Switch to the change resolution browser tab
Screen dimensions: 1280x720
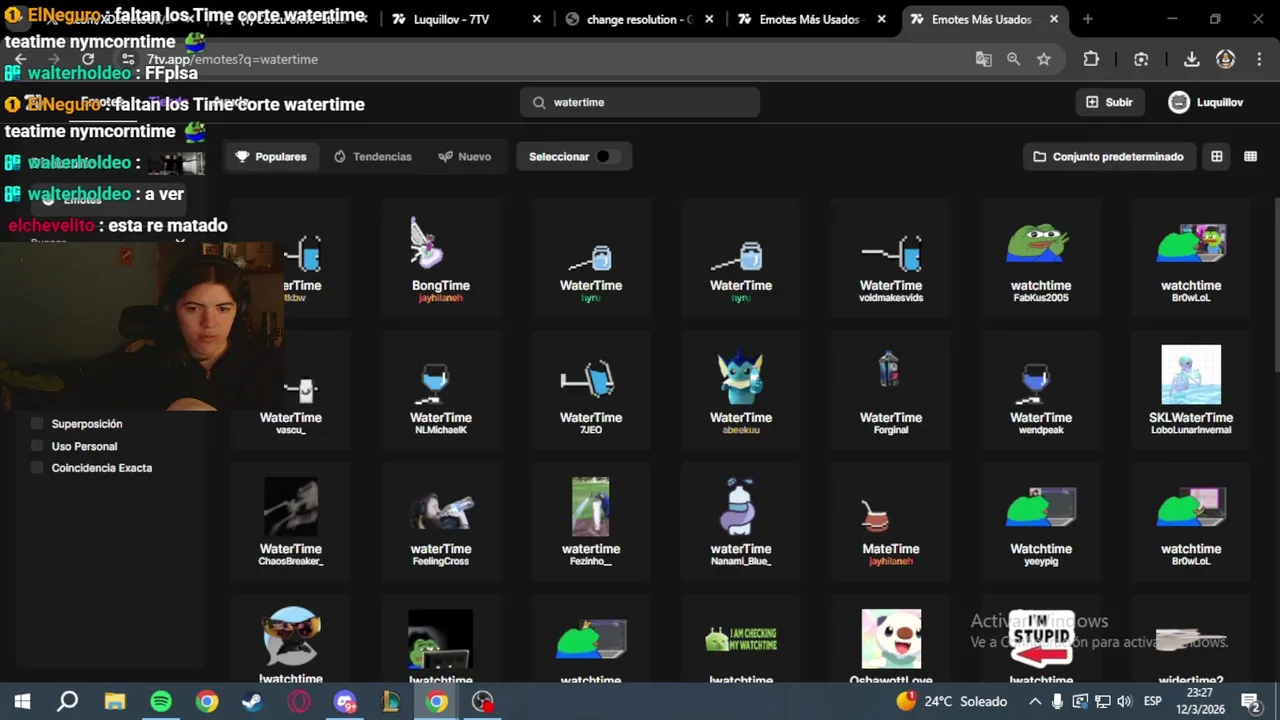pyautogui.click(x=640, y=19)
